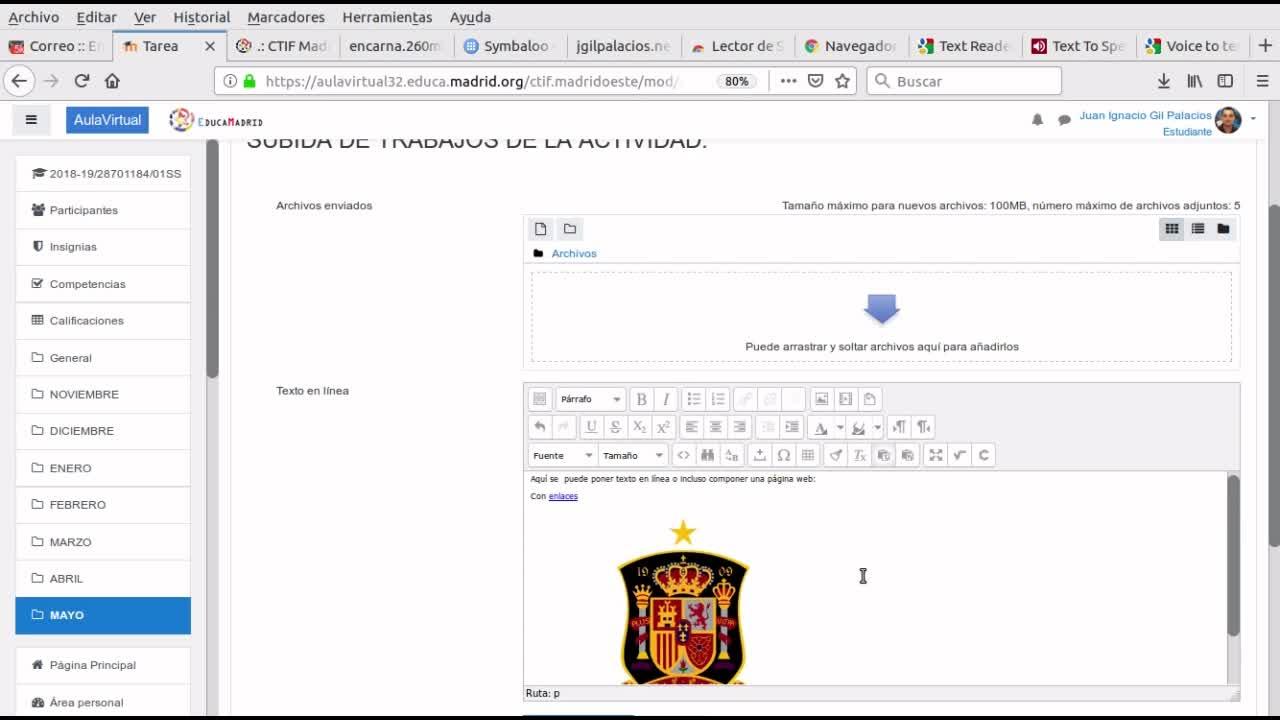
Task: Open the notifications bell
Action: (1037, 120)
